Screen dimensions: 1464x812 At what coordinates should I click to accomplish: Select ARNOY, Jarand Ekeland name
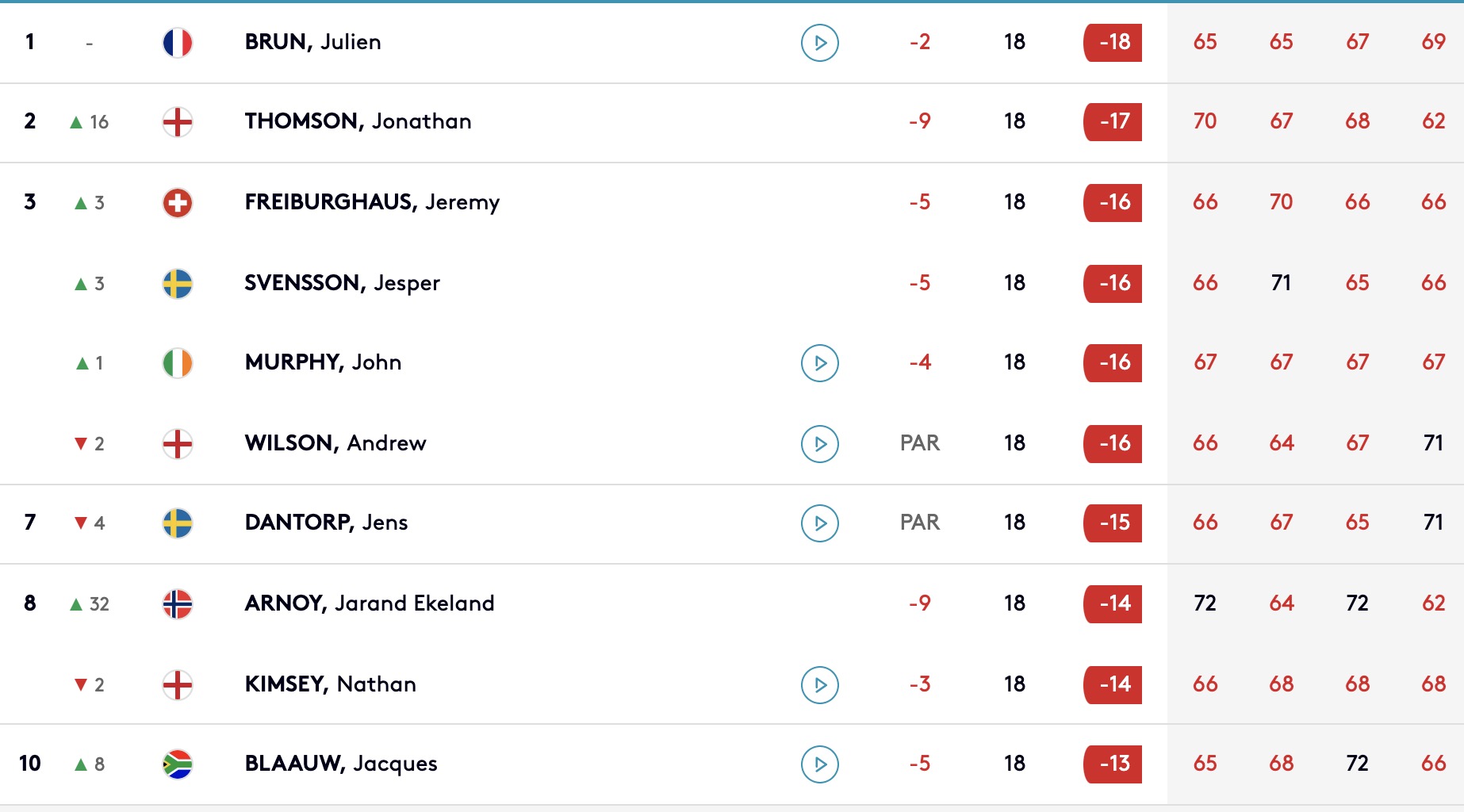(x=370, y=603)
